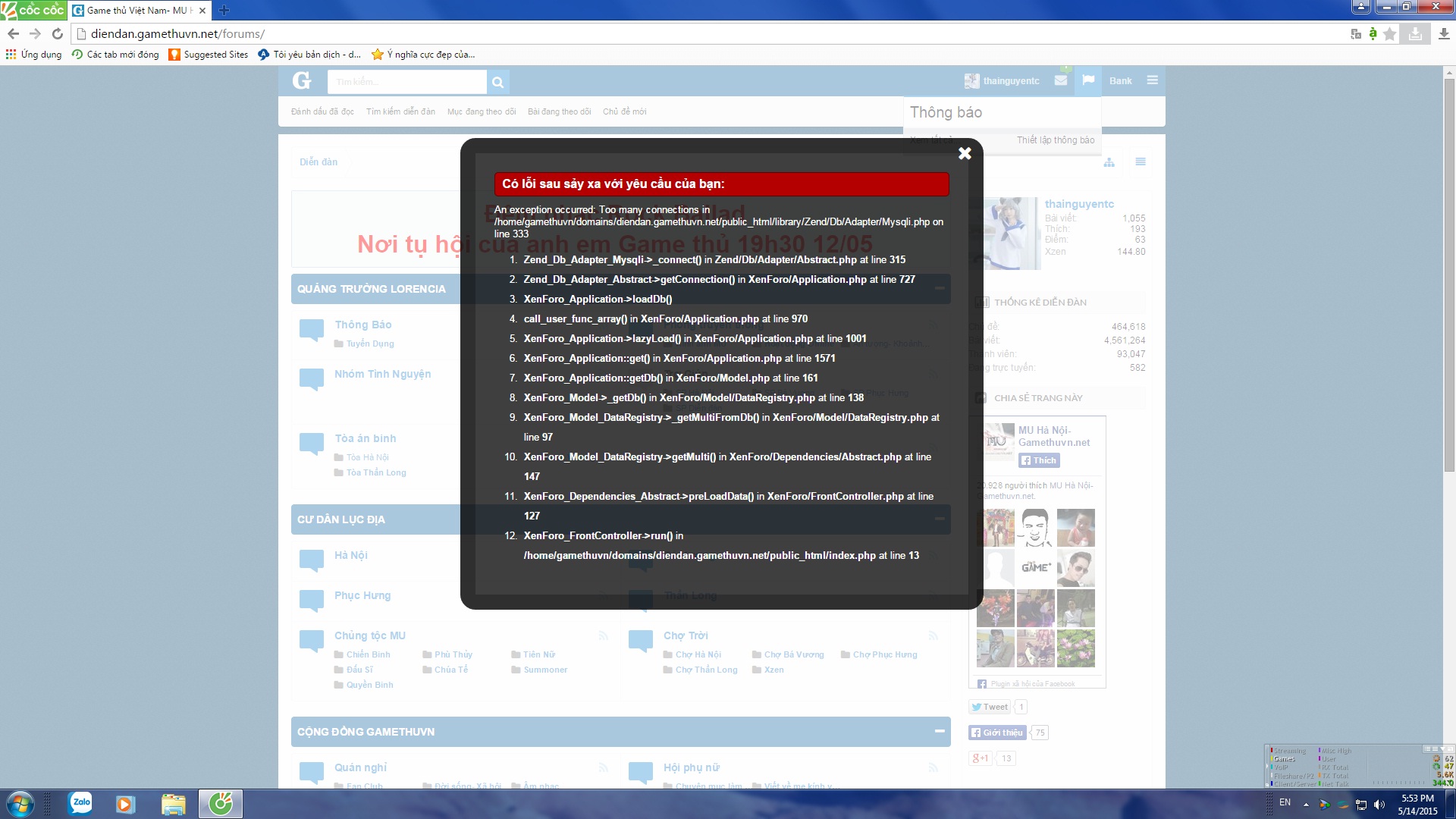1456x819 pixels.
Task: Open the Hà Nội forum
Action: pyautogui.click(x=351, y=555)
